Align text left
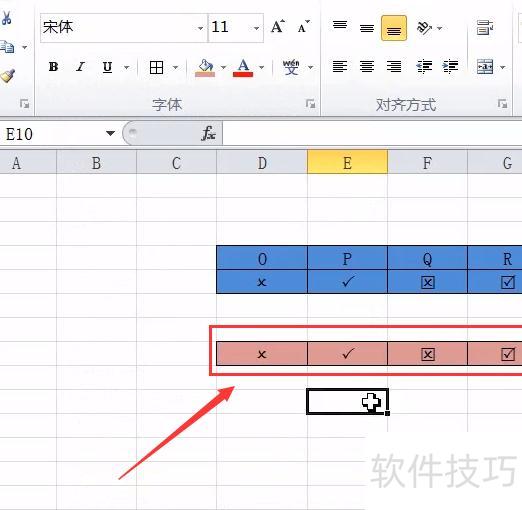 click(340, 67)
